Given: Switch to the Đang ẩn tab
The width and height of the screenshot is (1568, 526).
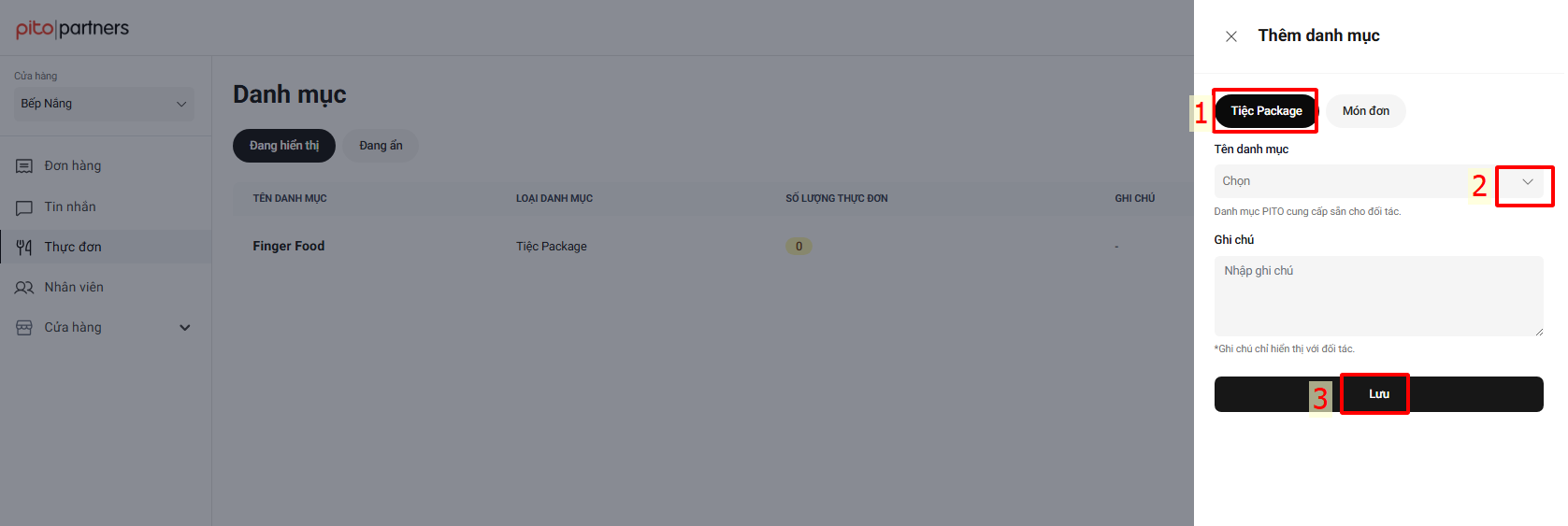Looking at the screenshot, I should 381,146.
